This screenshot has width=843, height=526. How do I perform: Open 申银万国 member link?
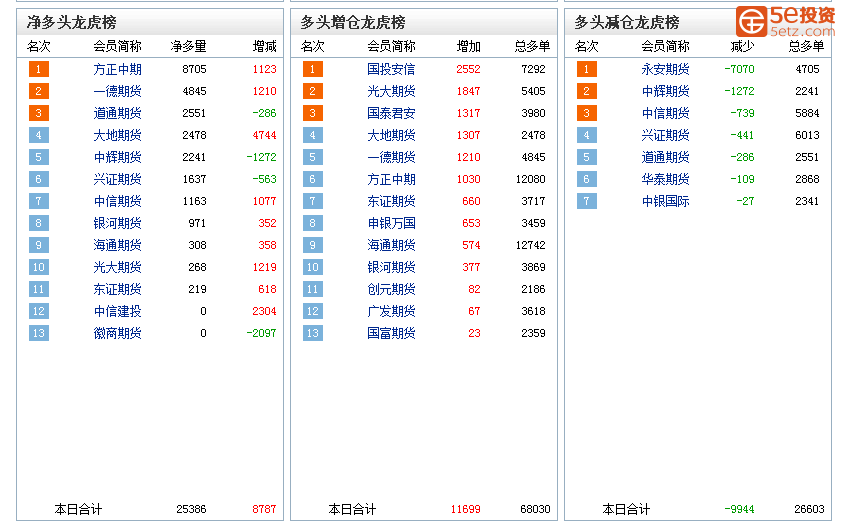pyautogui.click(x=391, y=223)
